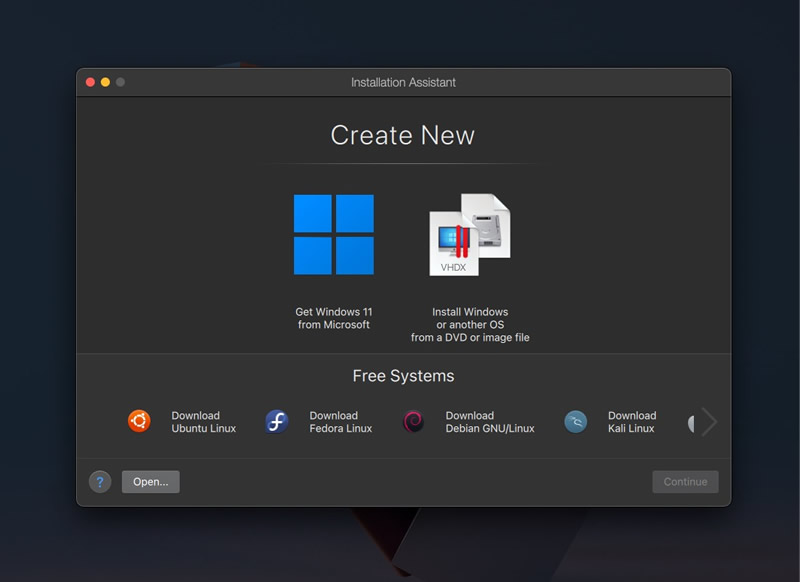Open help with the question mark icon

100,482
